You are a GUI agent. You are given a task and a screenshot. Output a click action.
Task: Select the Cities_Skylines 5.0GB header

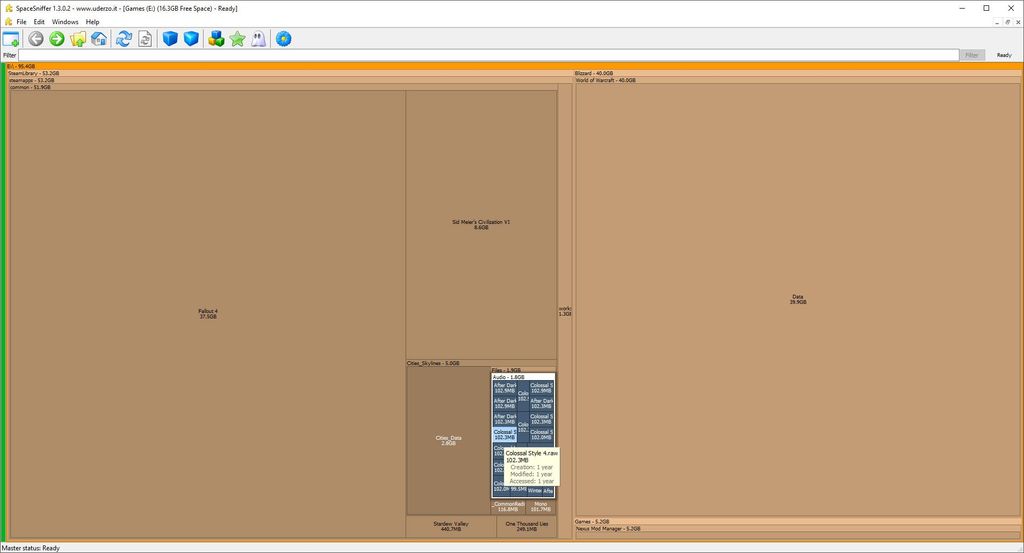[x=481, y=363]
